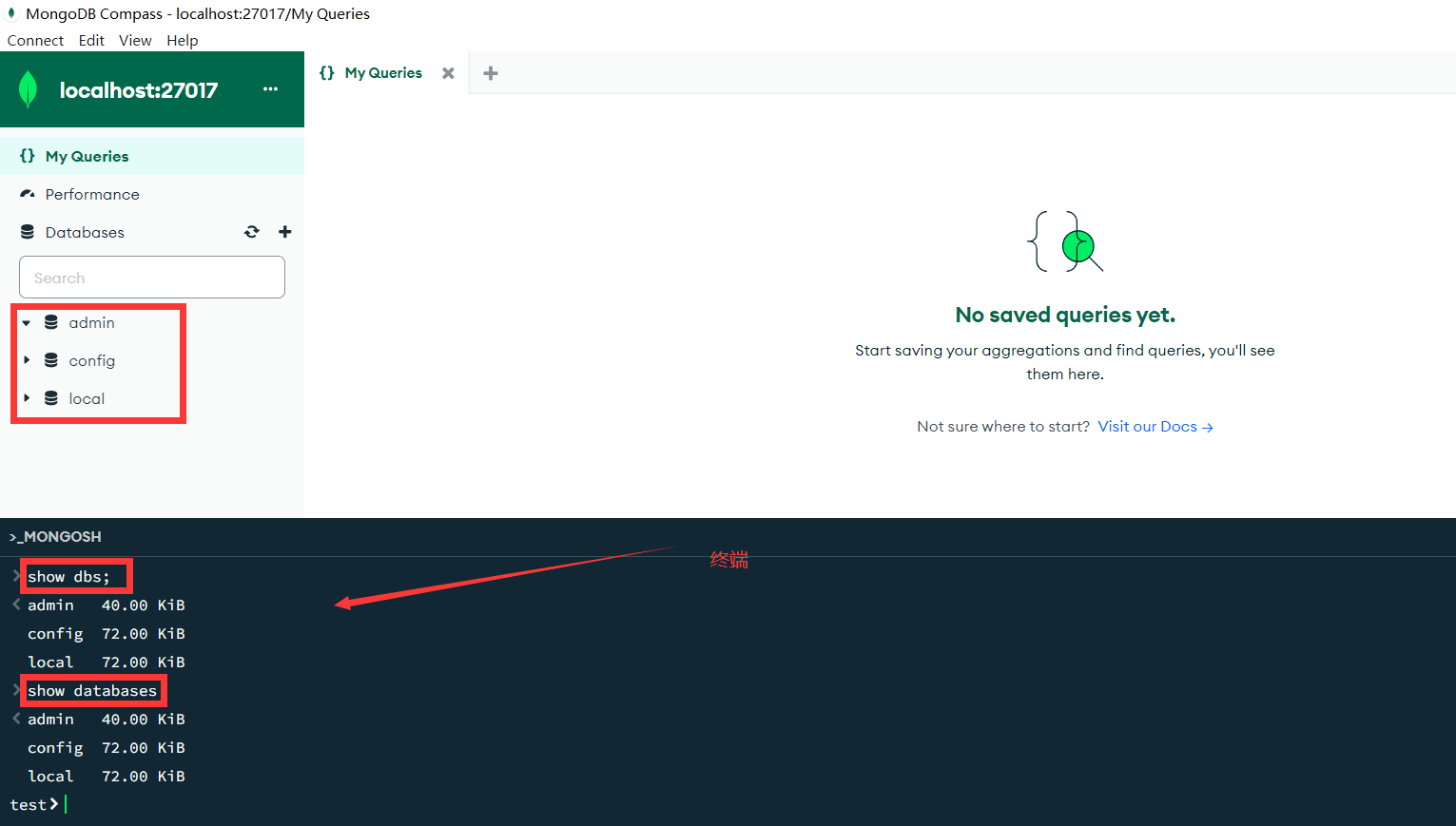Create a new database with plus icon
The height and width of the screenshot is (826, 1456).
pos(285,232)
